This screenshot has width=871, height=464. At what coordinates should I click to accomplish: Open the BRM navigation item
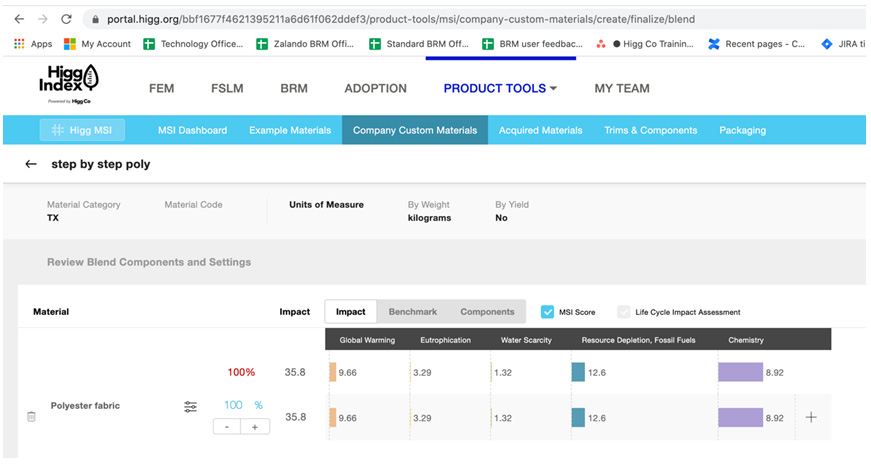[x=294, y=88]
